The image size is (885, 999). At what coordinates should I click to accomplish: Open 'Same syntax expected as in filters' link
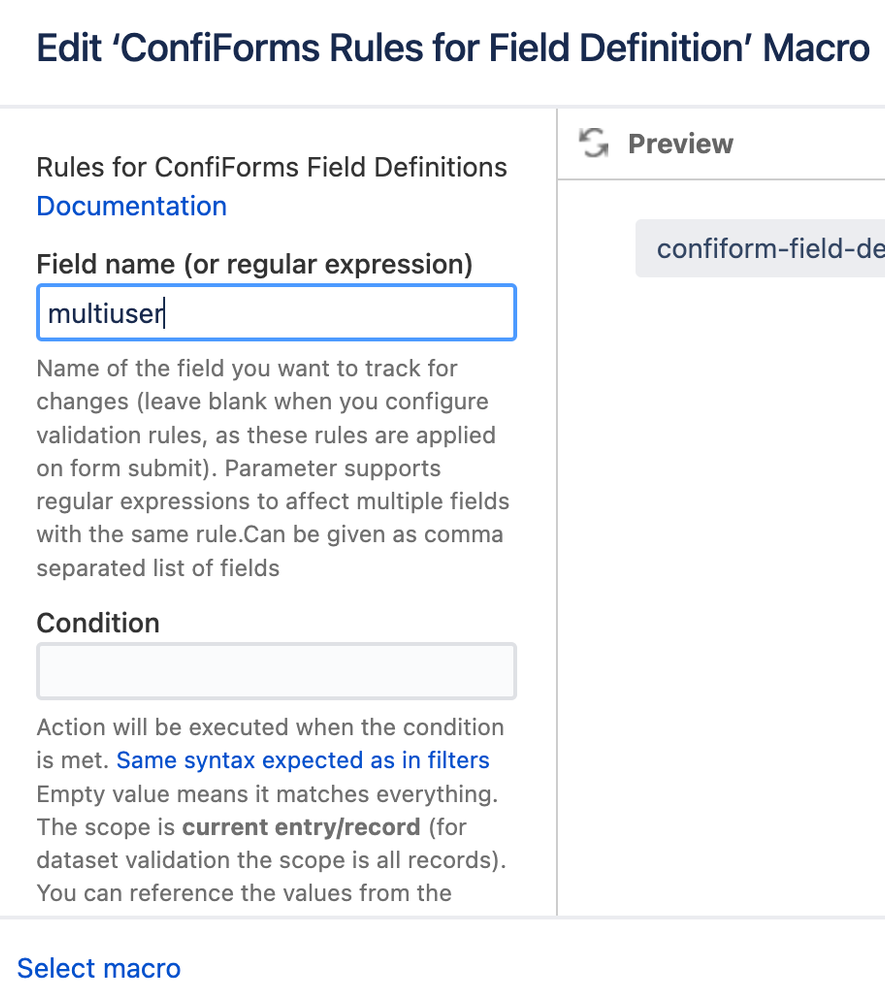click(x=303, y=760)
